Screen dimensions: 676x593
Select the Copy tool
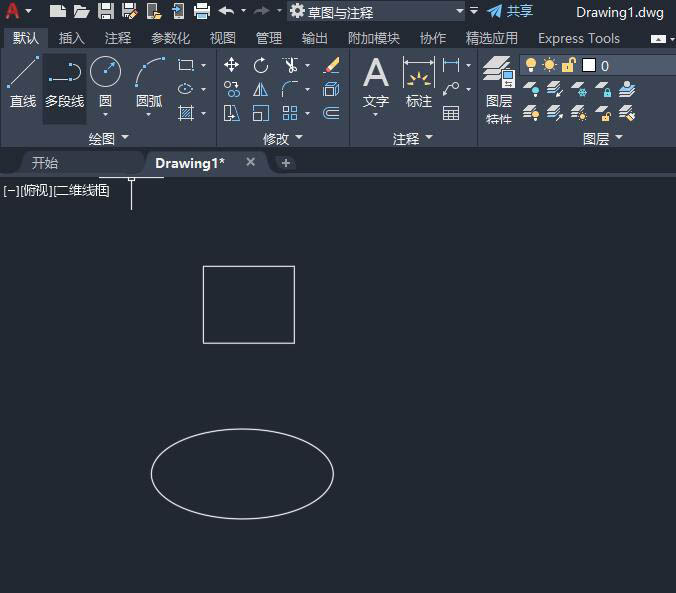click(232, 89)
